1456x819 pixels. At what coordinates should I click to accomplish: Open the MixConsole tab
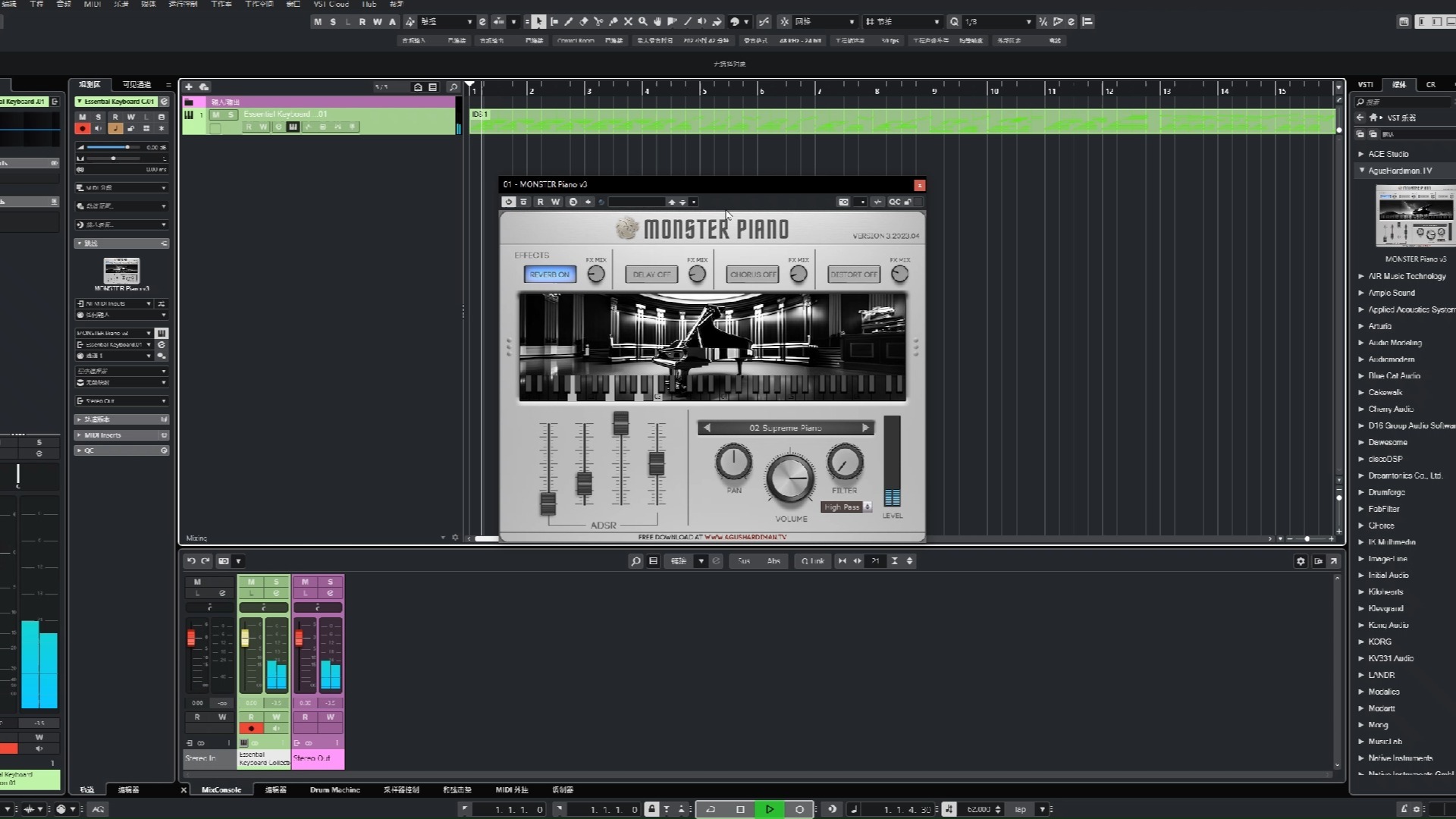(221, 789)
